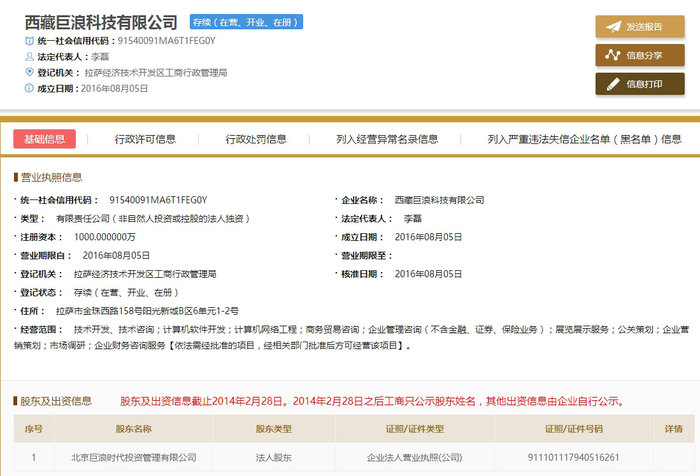
Task: Switch to 行政许可信息 tab
Action: [x=145, y=139]
